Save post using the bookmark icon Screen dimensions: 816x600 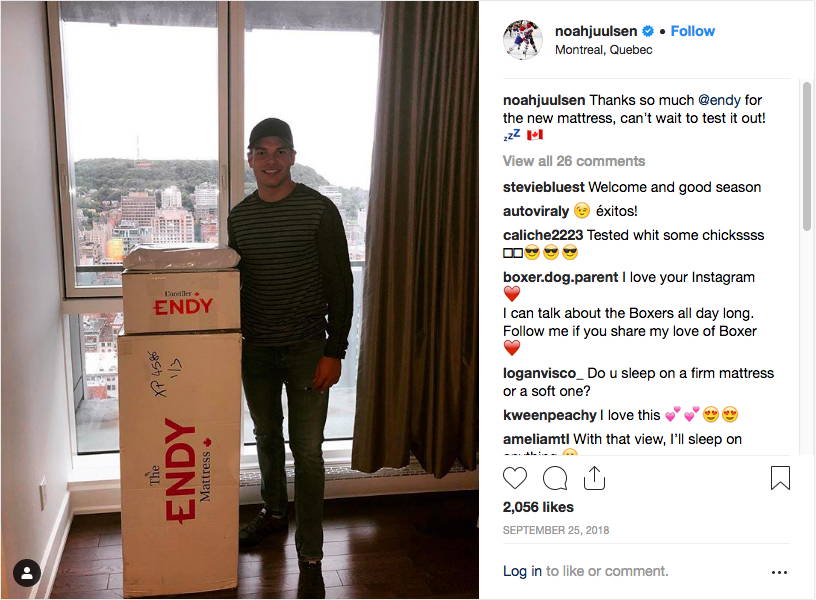click(x=780, y=478)
